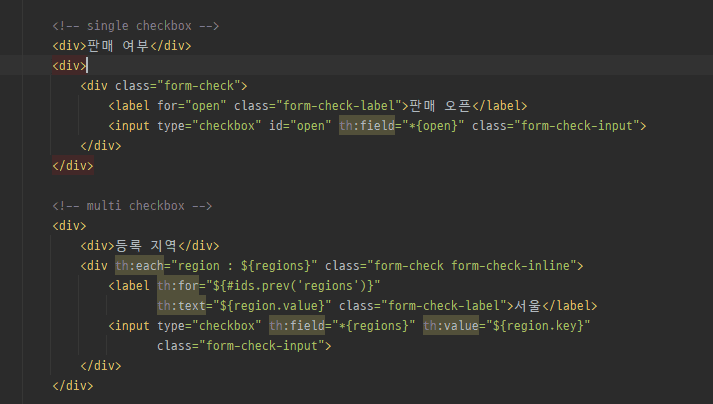Click the '판매 여부' div text
Viewport: 713px width, 404px height.
coord(118,46)
